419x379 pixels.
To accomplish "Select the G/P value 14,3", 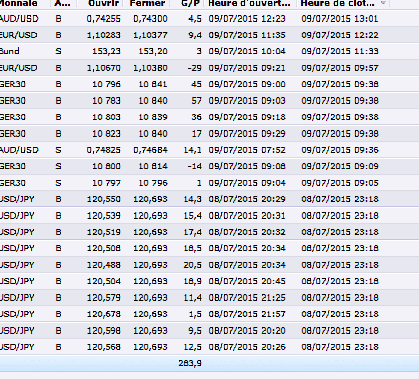I will coord(193,199).
